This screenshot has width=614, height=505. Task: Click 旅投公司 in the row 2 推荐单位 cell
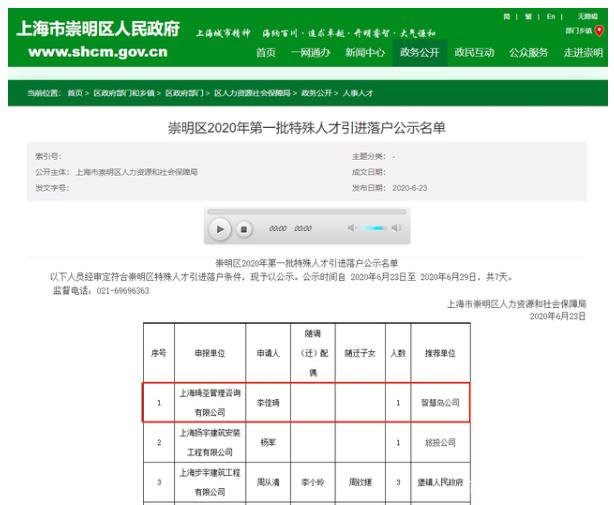(x=440, y=442)
